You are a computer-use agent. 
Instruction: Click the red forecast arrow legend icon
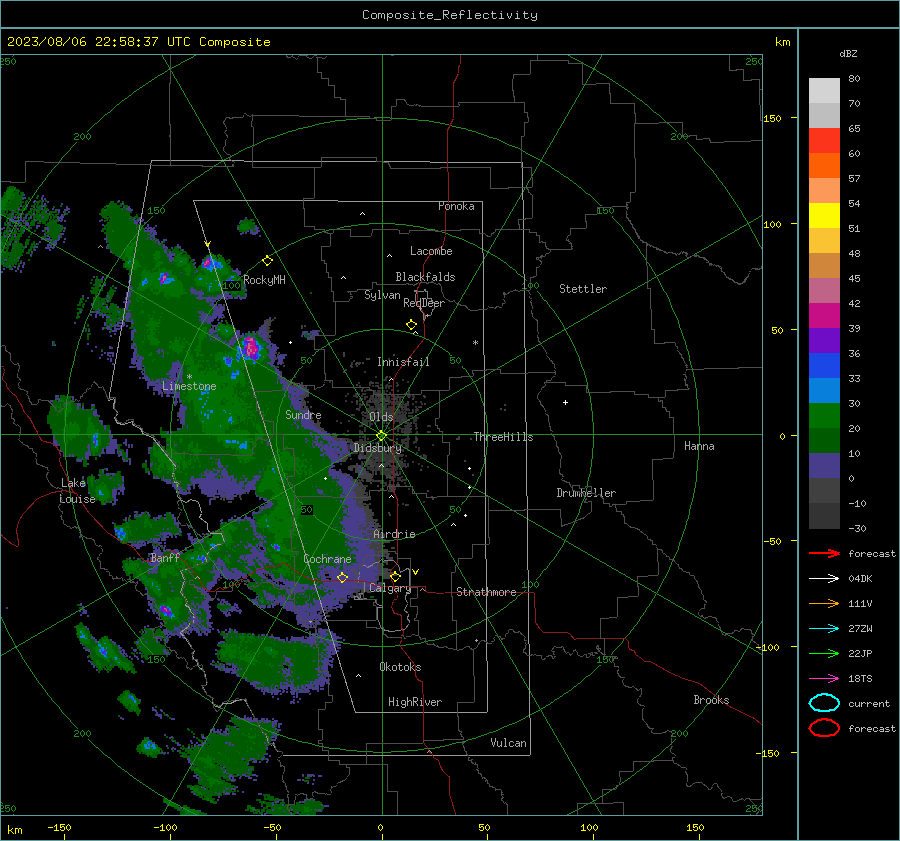824,553
